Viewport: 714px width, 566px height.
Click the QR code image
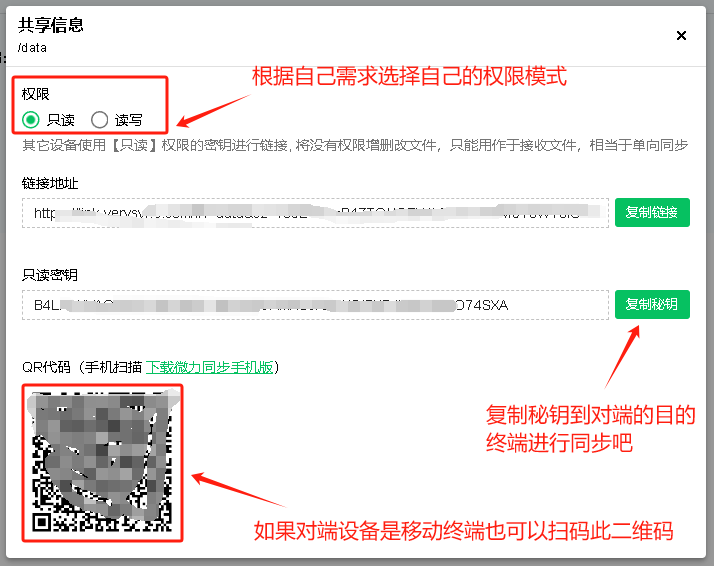(103, 462)
